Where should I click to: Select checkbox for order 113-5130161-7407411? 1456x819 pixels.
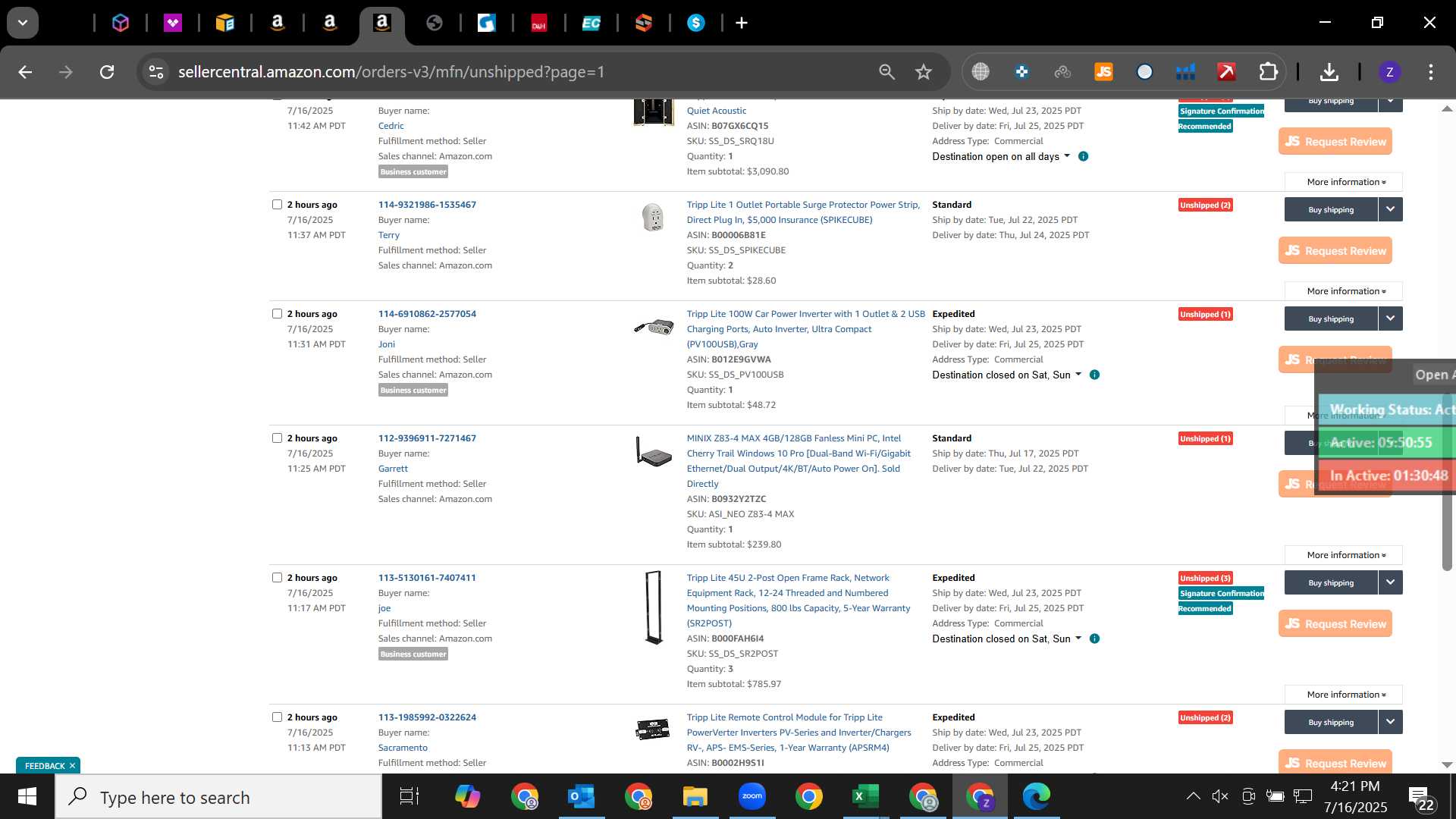point(277,577)
